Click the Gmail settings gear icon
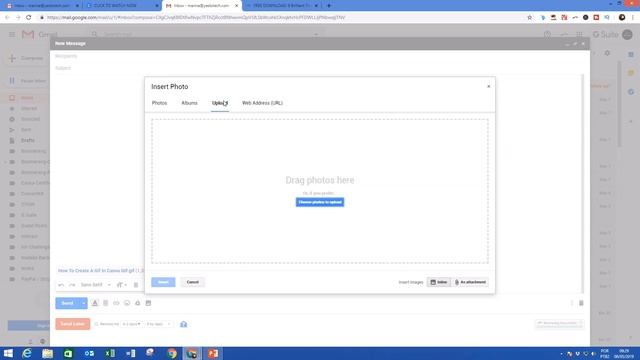The width and height of the screenshot is (640, 360). point(607,53)
